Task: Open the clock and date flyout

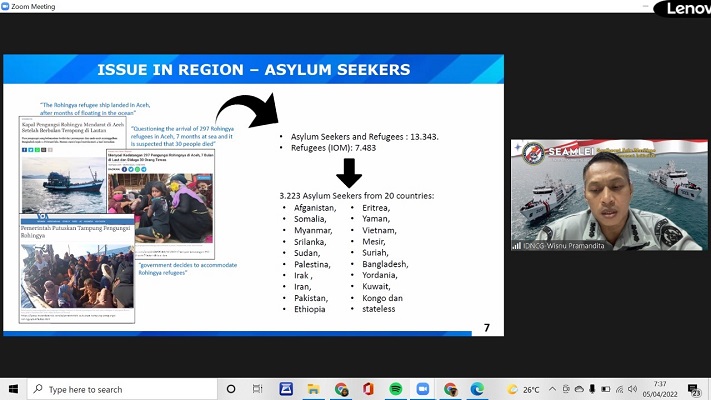Action: pyautogui.click(x=661, y=389)
